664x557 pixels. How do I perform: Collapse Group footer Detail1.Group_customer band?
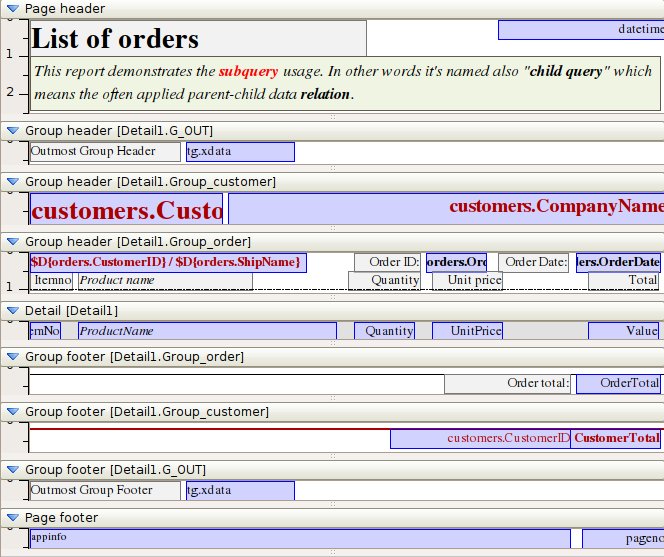click(x=13, y=412)
